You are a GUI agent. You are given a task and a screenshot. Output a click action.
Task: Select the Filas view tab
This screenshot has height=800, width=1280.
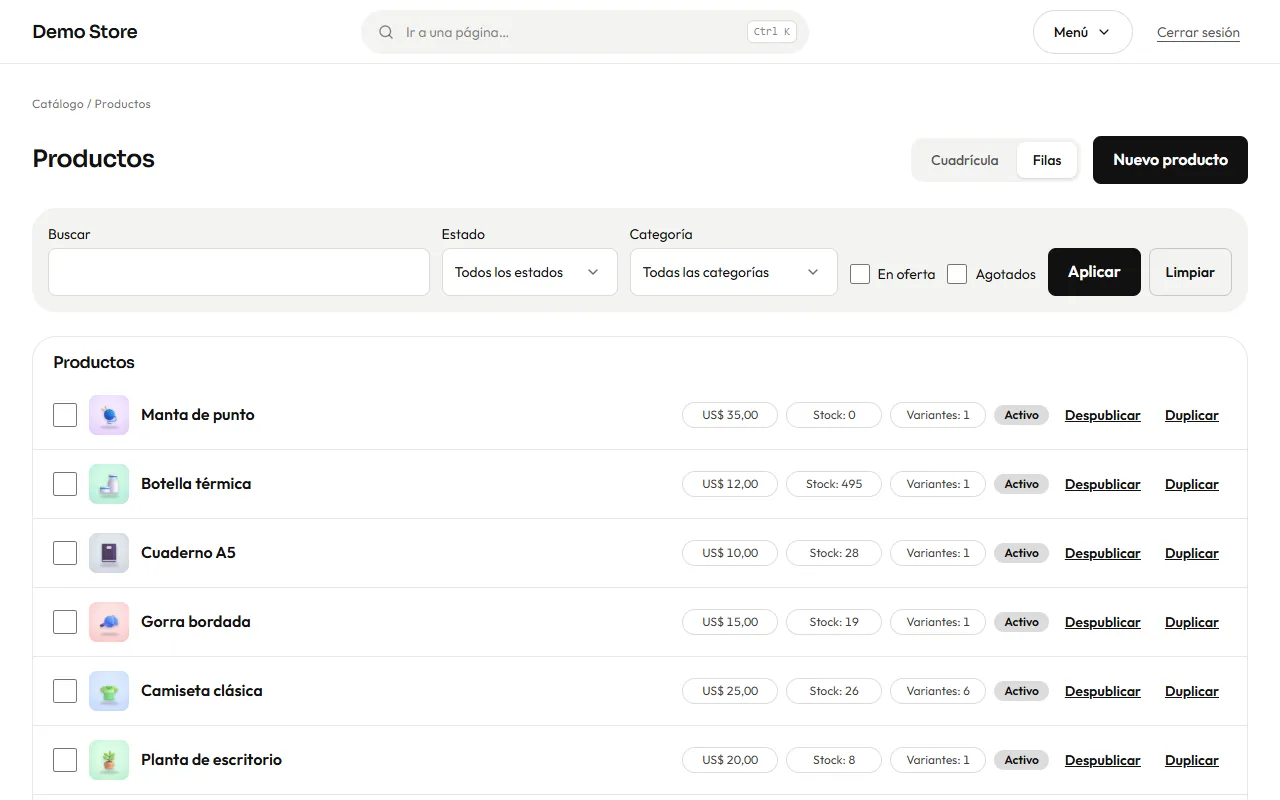pos(1047,160)
